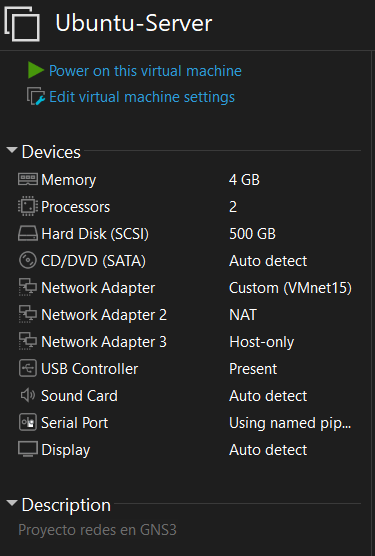Click the Memory device icon
Viewport: 375px width, 556px height.
point(28,179)
